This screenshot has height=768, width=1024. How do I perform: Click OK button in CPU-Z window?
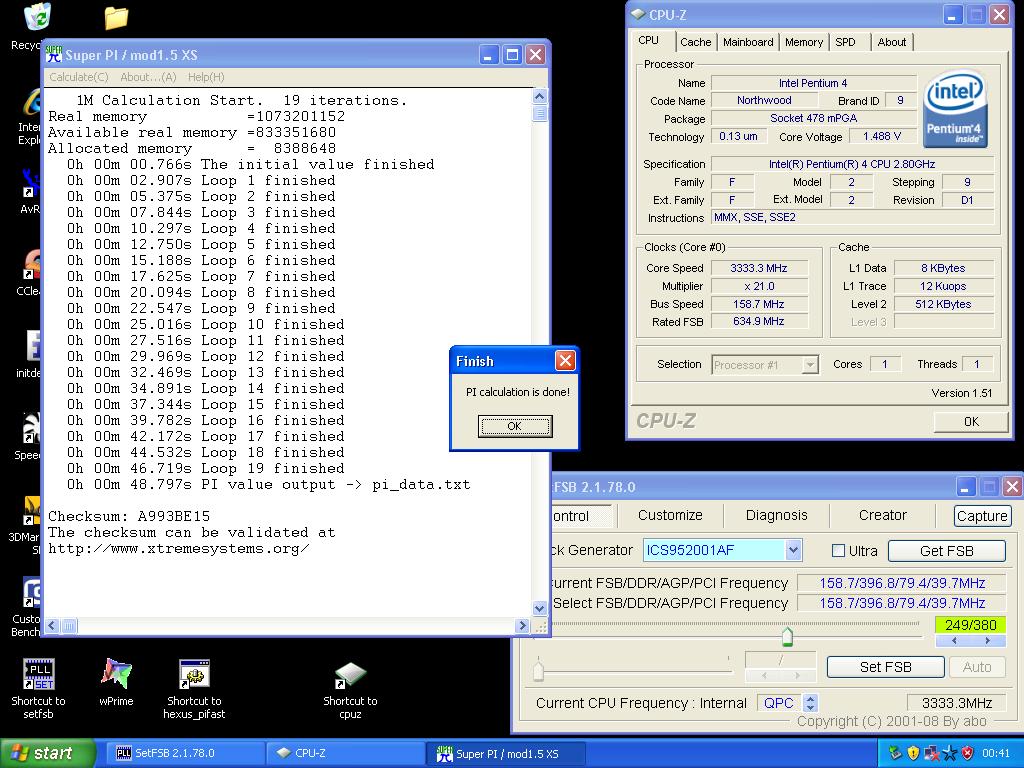pyautogui.click(x=971, y=422)
